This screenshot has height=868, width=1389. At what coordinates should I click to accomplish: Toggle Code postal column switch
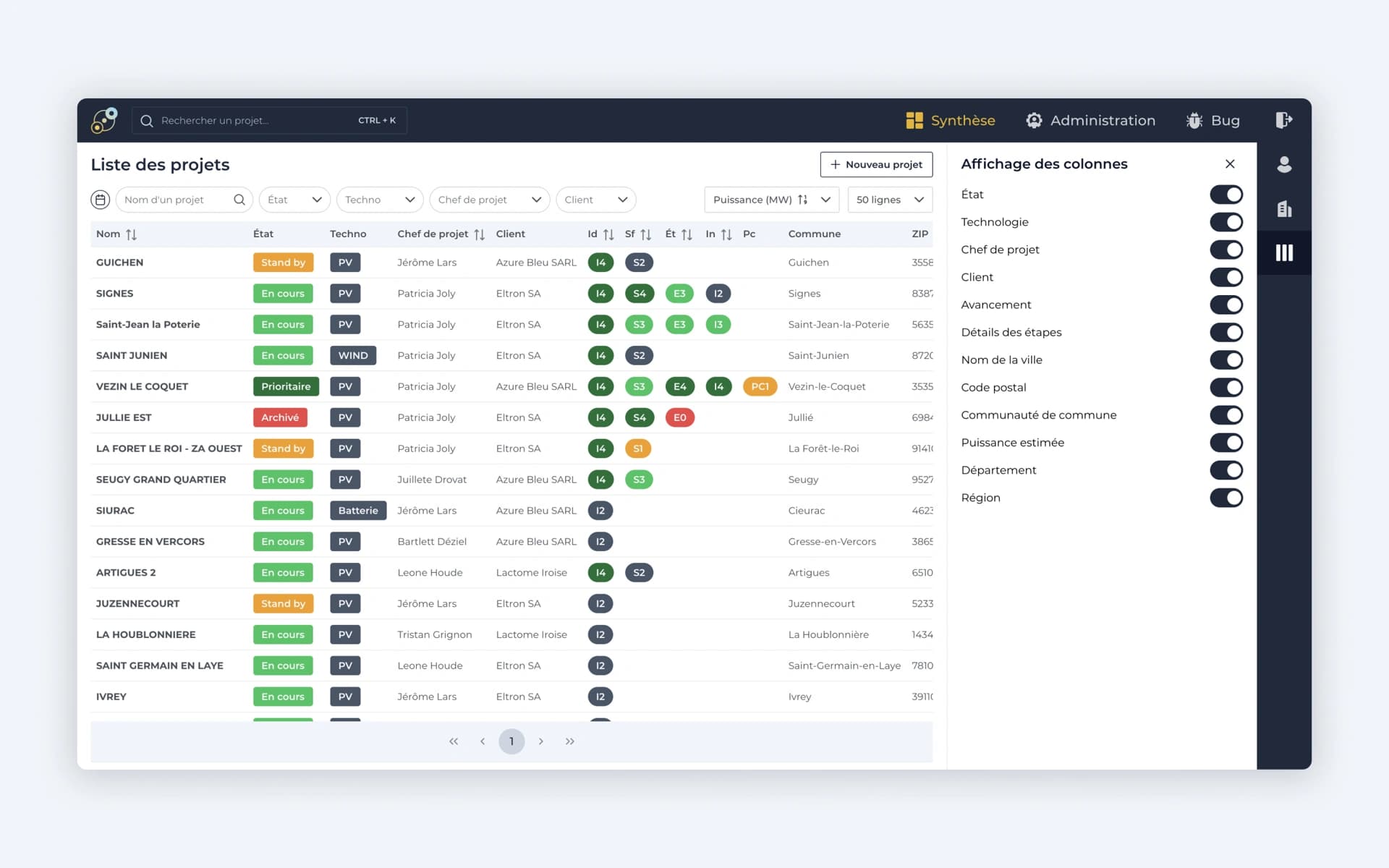pyautogui.click(x=1226, y=388)
